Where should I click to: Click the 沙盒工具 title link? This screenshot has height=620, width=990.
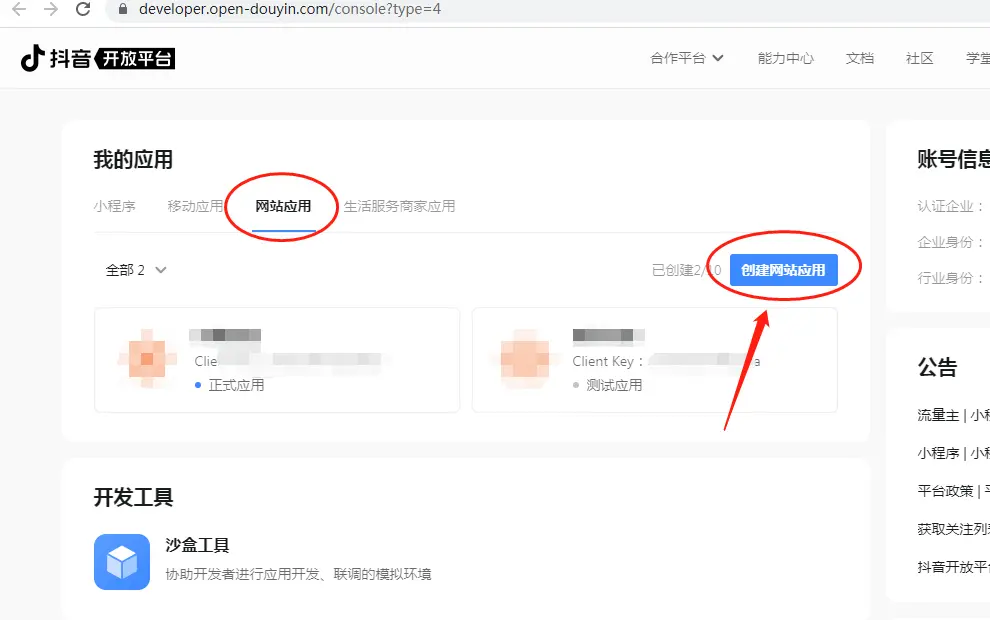(x=197, y=545)
